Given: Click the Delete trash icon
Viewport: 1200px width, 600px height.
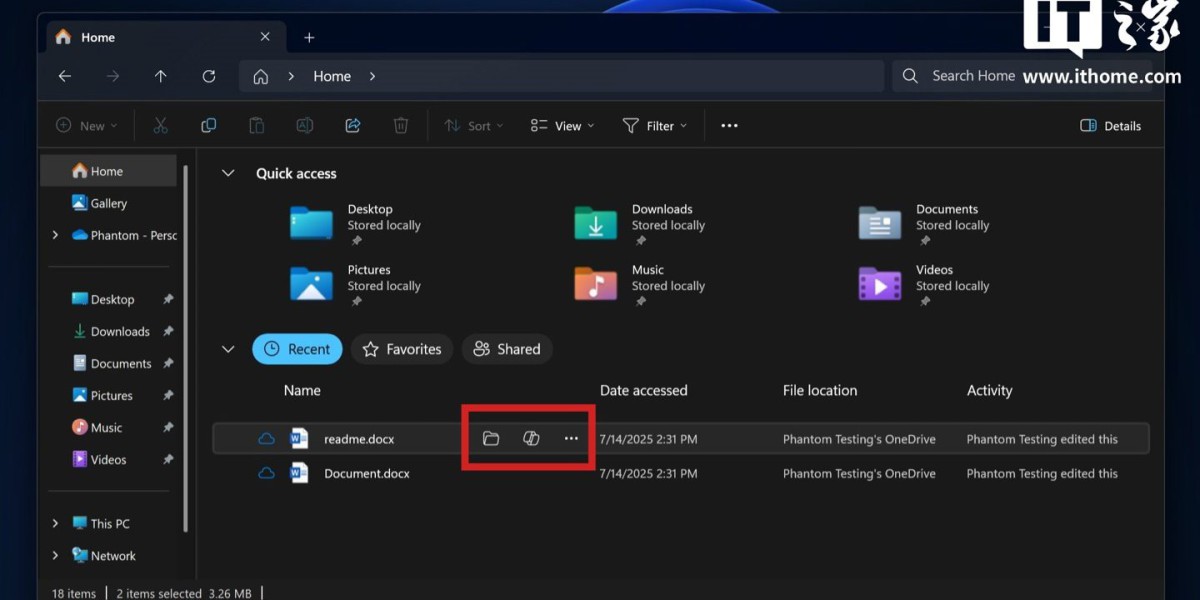Looking at the screenshot, I should click(x=401, y=126).
